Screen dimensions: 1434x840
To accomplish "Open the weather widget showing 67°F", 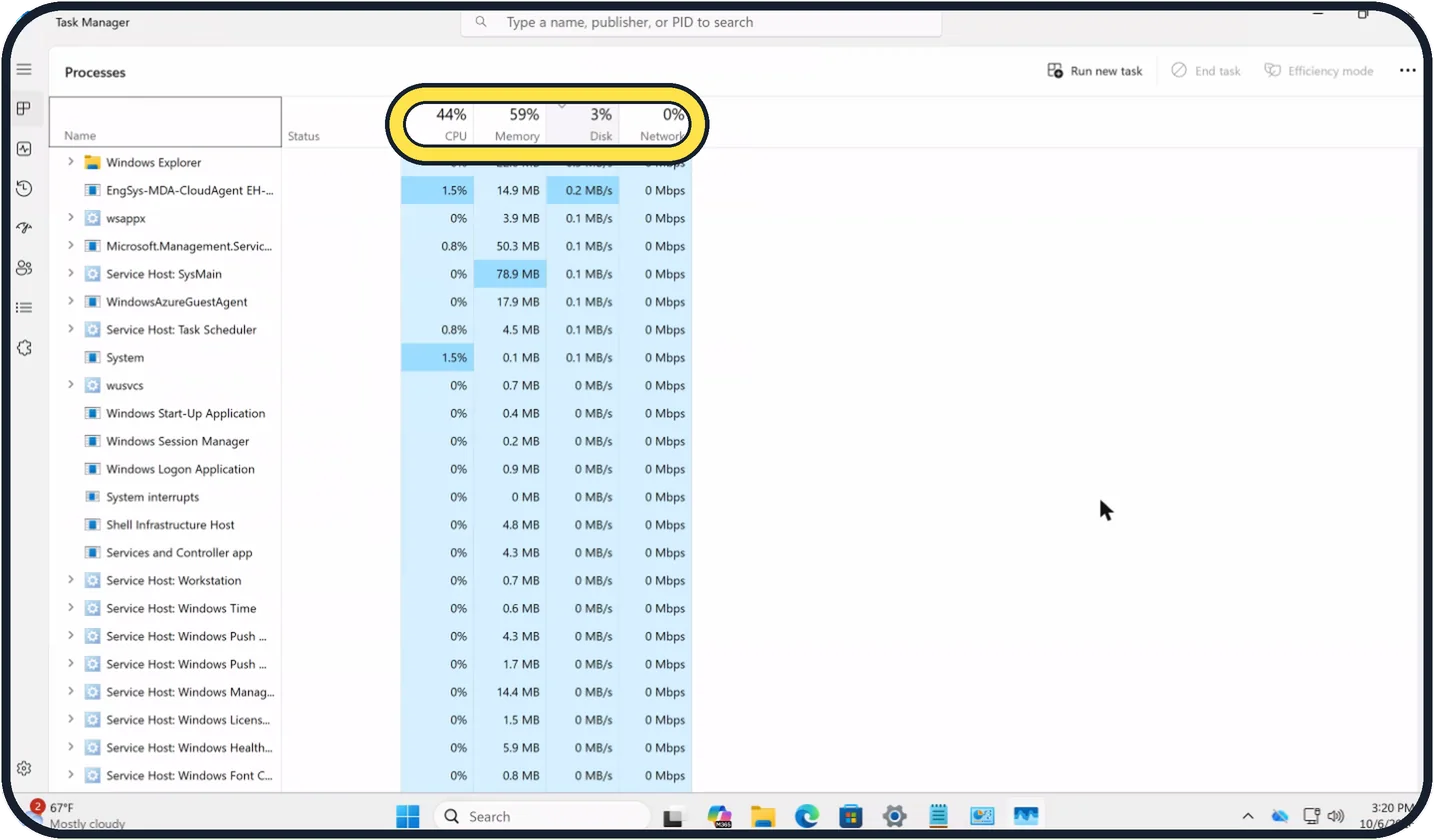I will pyautogui.click(x=78, y=815).
